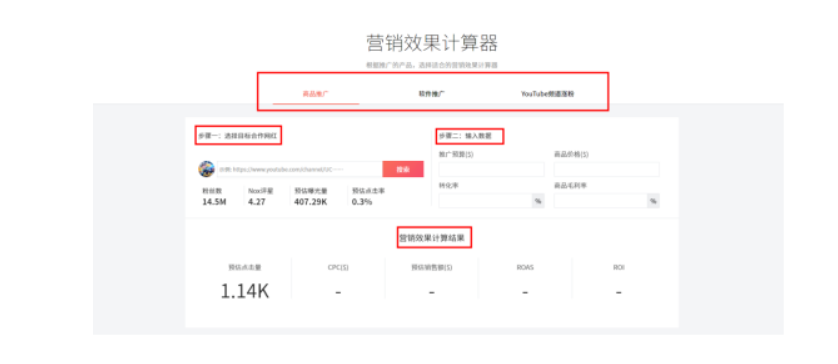Click the 商品毛利率 percent input field
The image size is (838, 364).
[601, 201]
